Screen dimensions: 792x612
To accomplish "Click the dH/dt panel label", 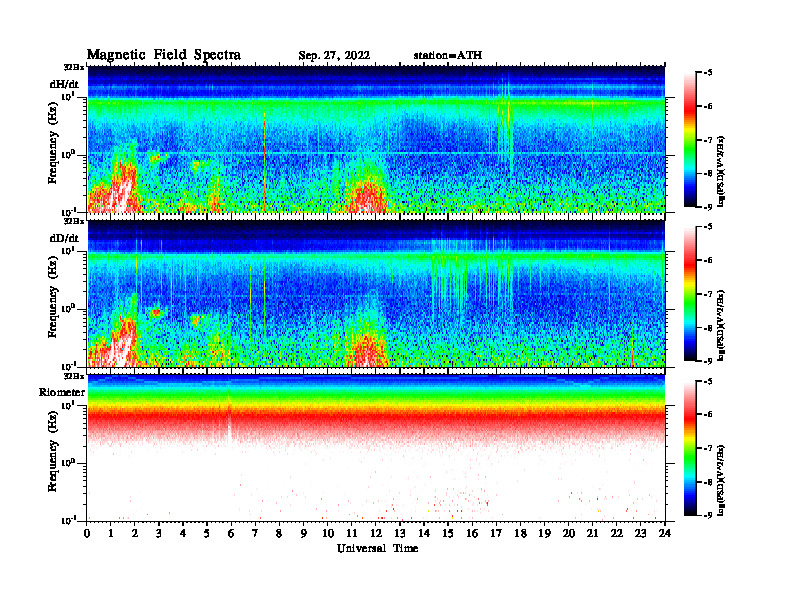I will [64, 85].
